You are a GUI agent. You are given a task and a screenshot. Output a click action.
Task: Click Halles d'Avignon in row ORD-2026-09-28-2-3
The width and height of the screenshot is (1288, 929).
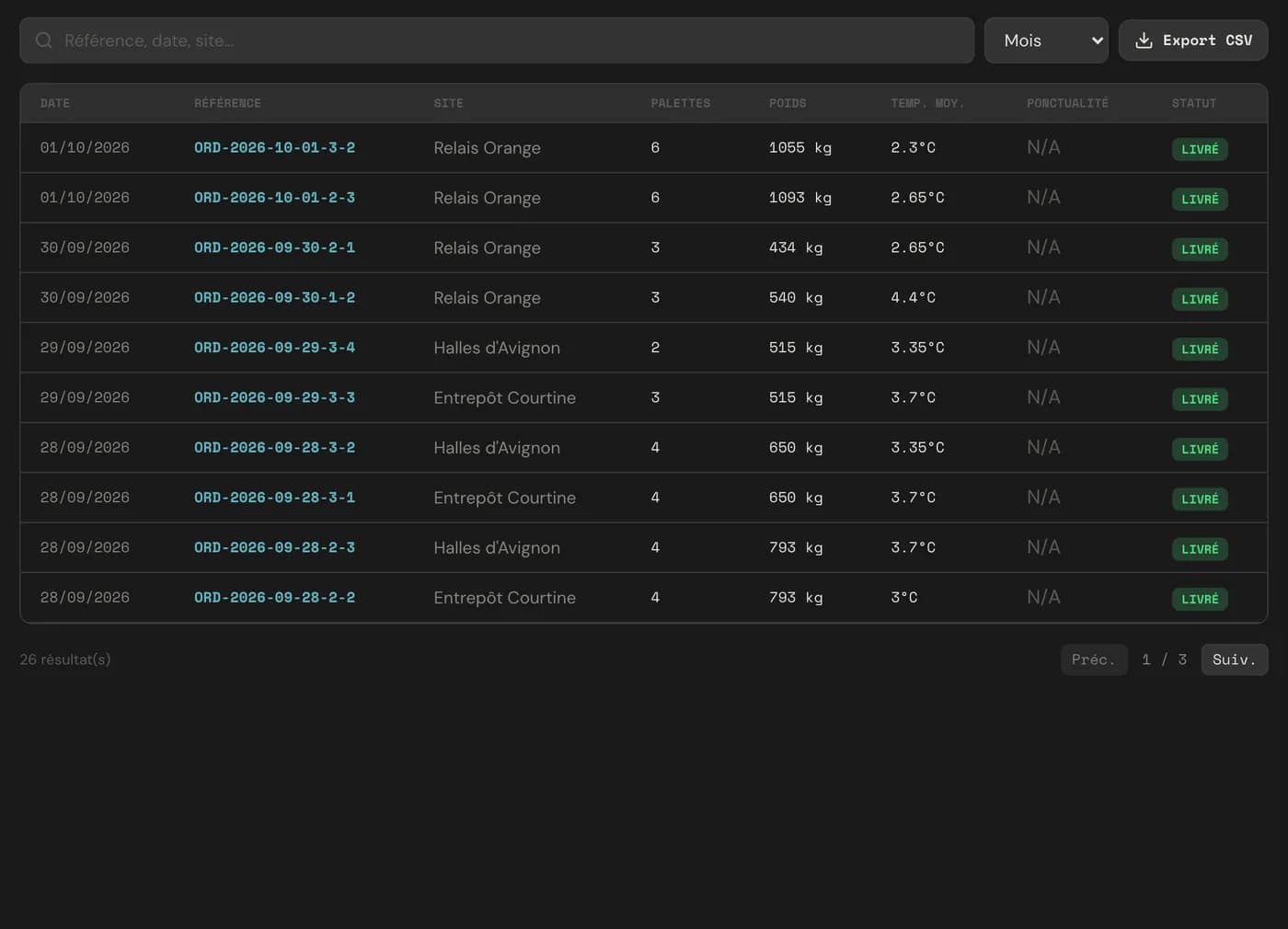[497, 547]
